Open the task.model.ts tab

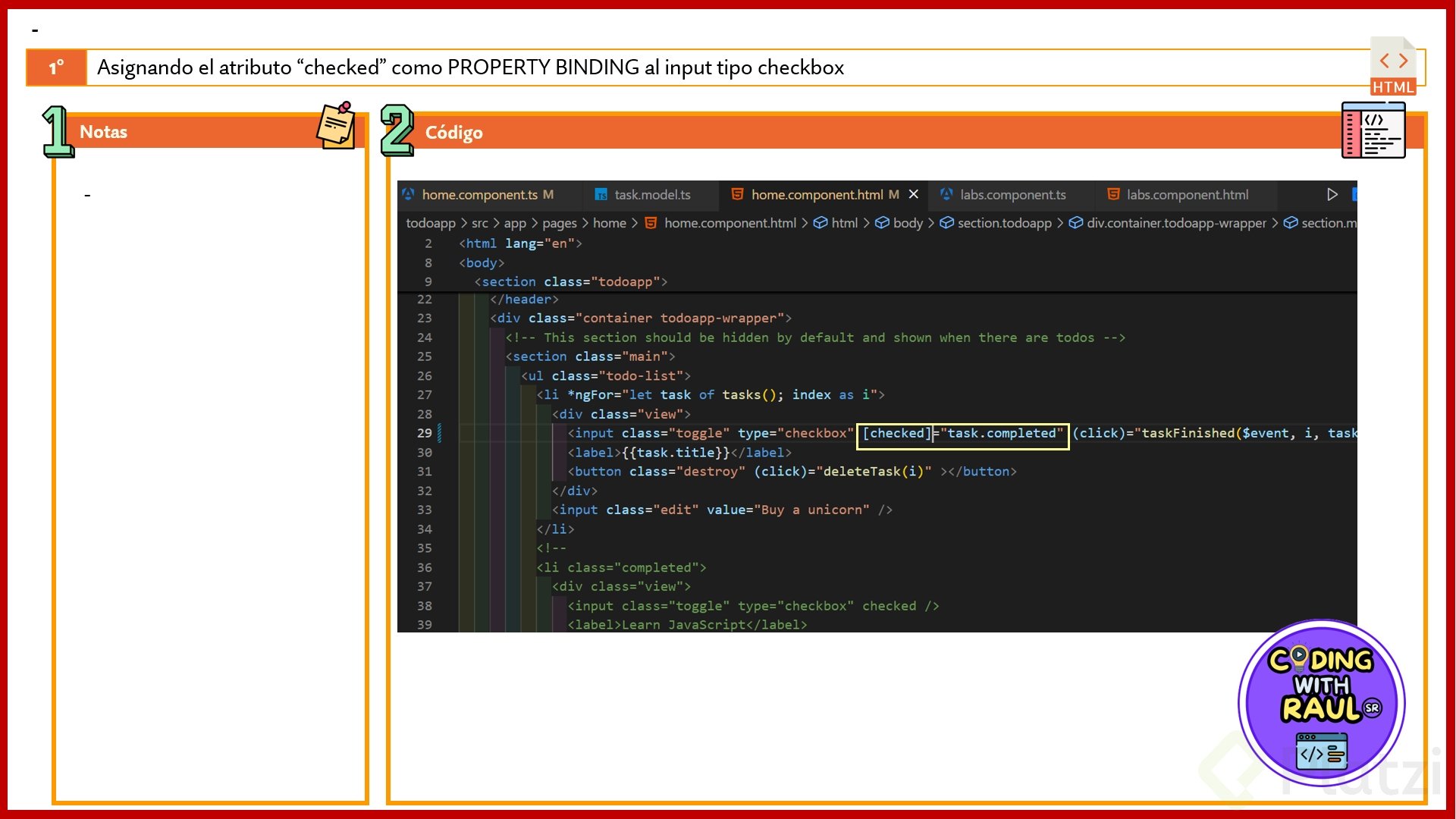pos(652,195)
